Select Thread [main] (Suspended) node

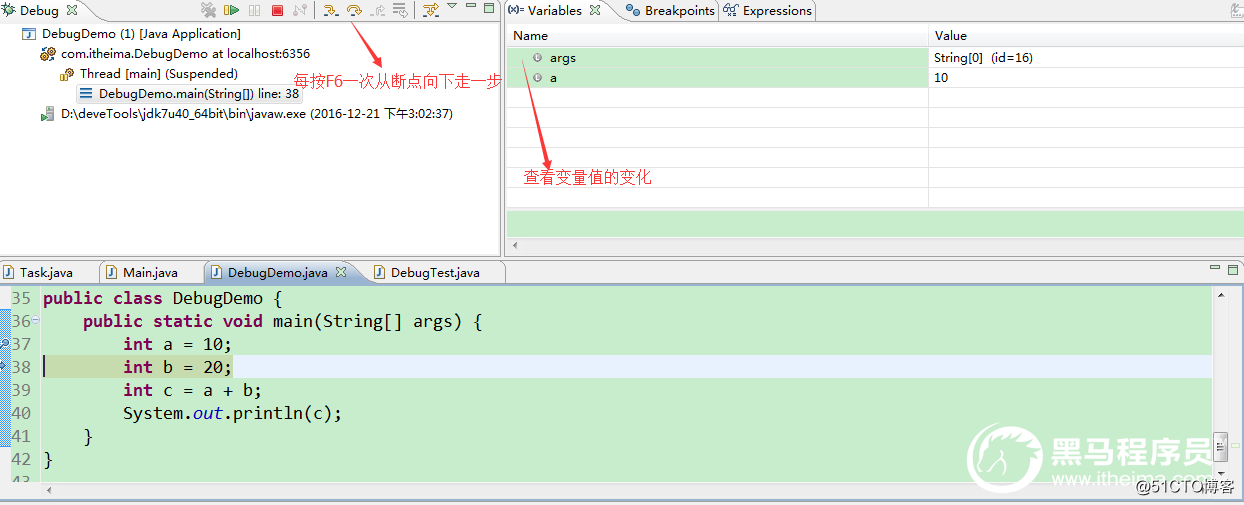(x=159, y=74)
